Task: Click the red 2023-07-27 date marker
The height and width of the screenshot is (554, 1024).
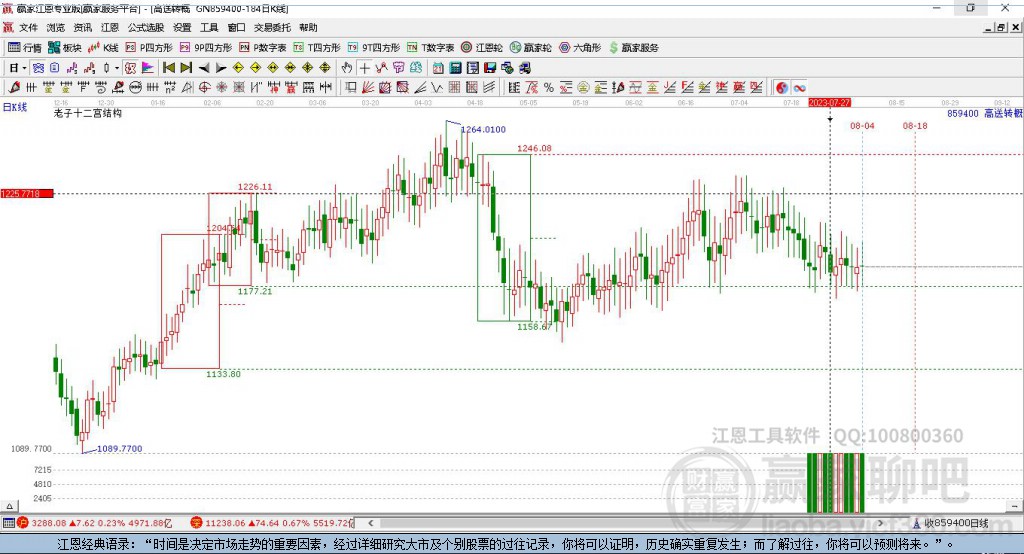Action: 829,103
